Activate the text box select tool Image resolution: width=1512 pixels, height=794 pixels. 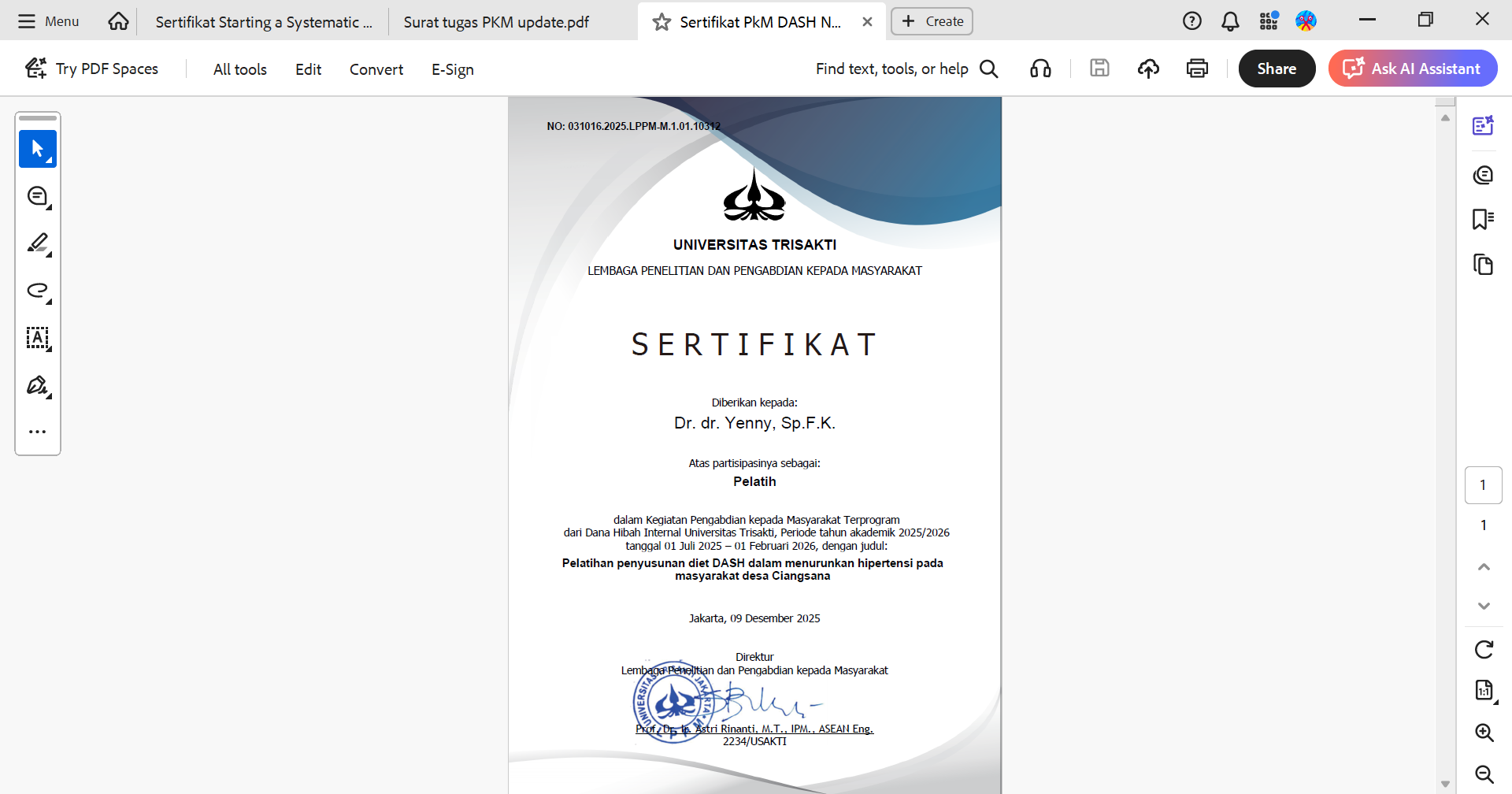point(37,338)
